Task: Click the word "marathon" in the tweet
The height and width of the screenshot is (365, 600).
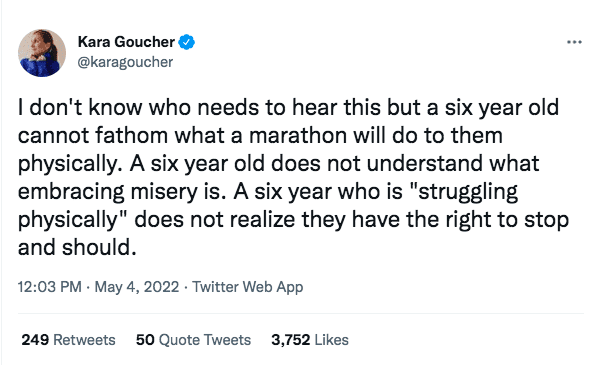Action: click(298, 135)
